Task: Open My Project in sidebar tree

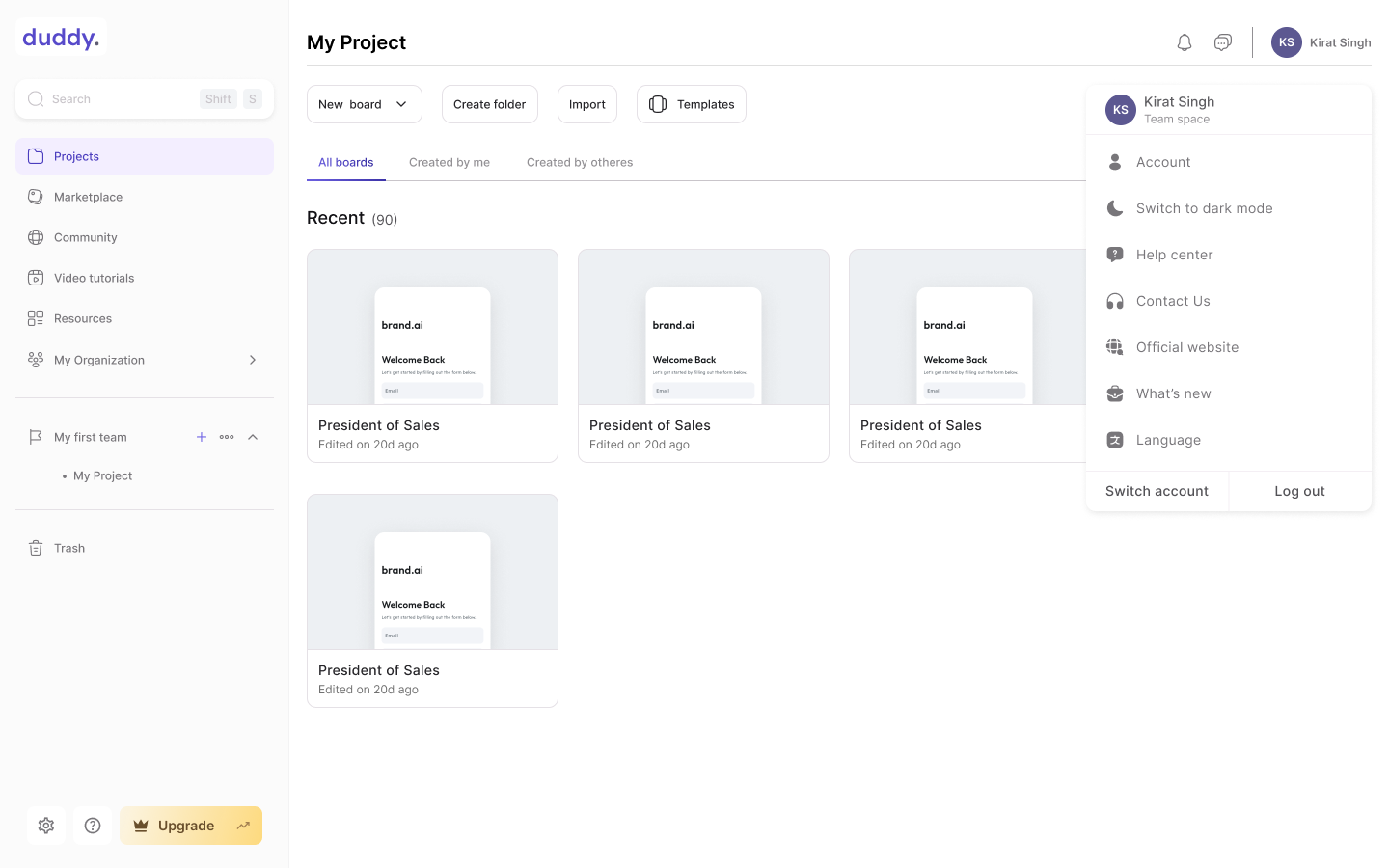Action: tap(103, 475)
